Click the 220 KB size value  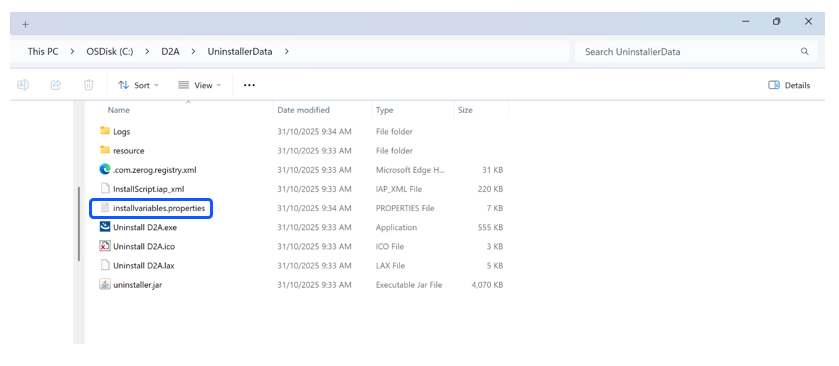click(x=490, y=189)
